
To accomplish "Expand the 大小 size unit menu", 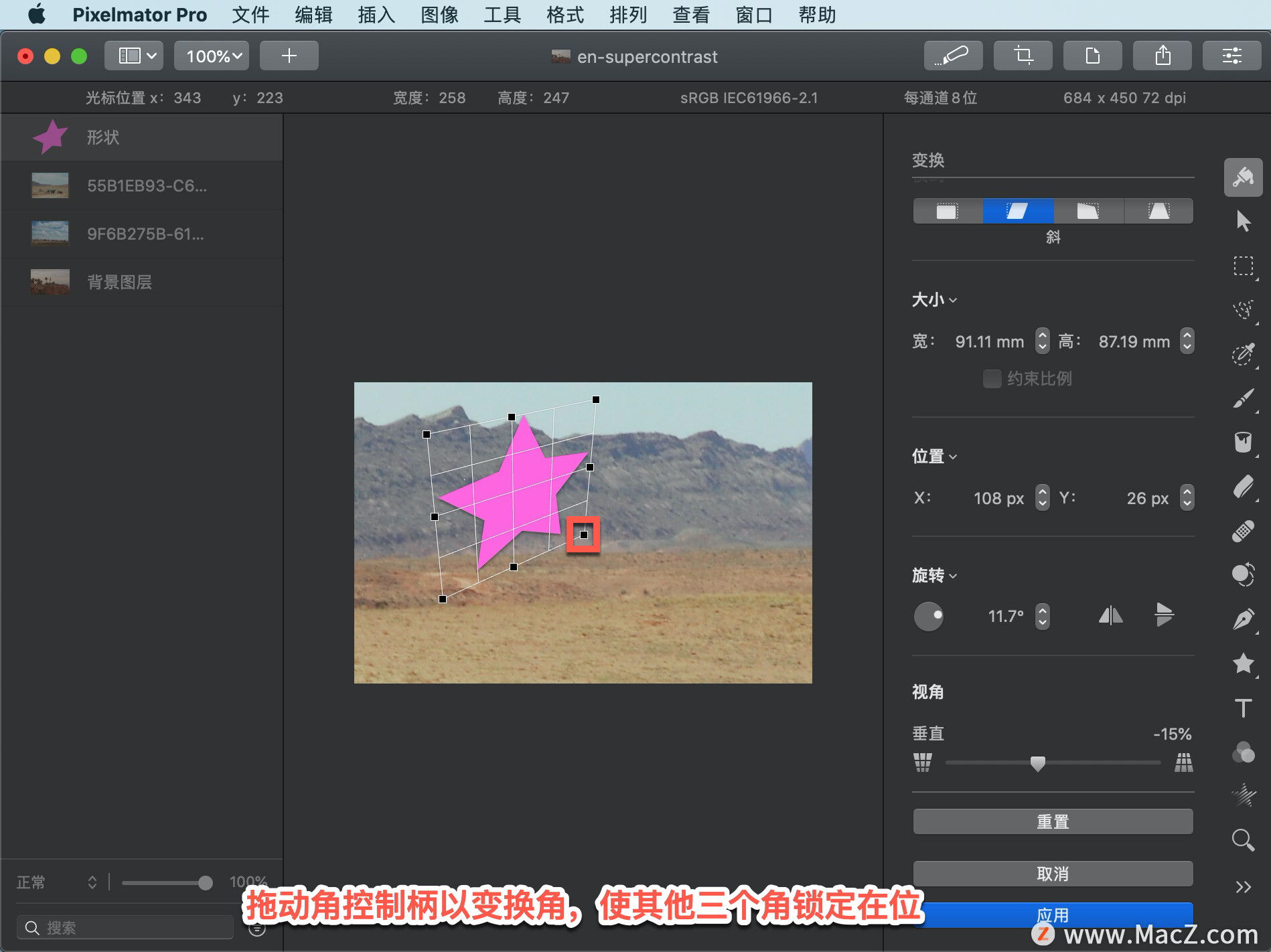I will pyautogui.click(x=934, y=300).
